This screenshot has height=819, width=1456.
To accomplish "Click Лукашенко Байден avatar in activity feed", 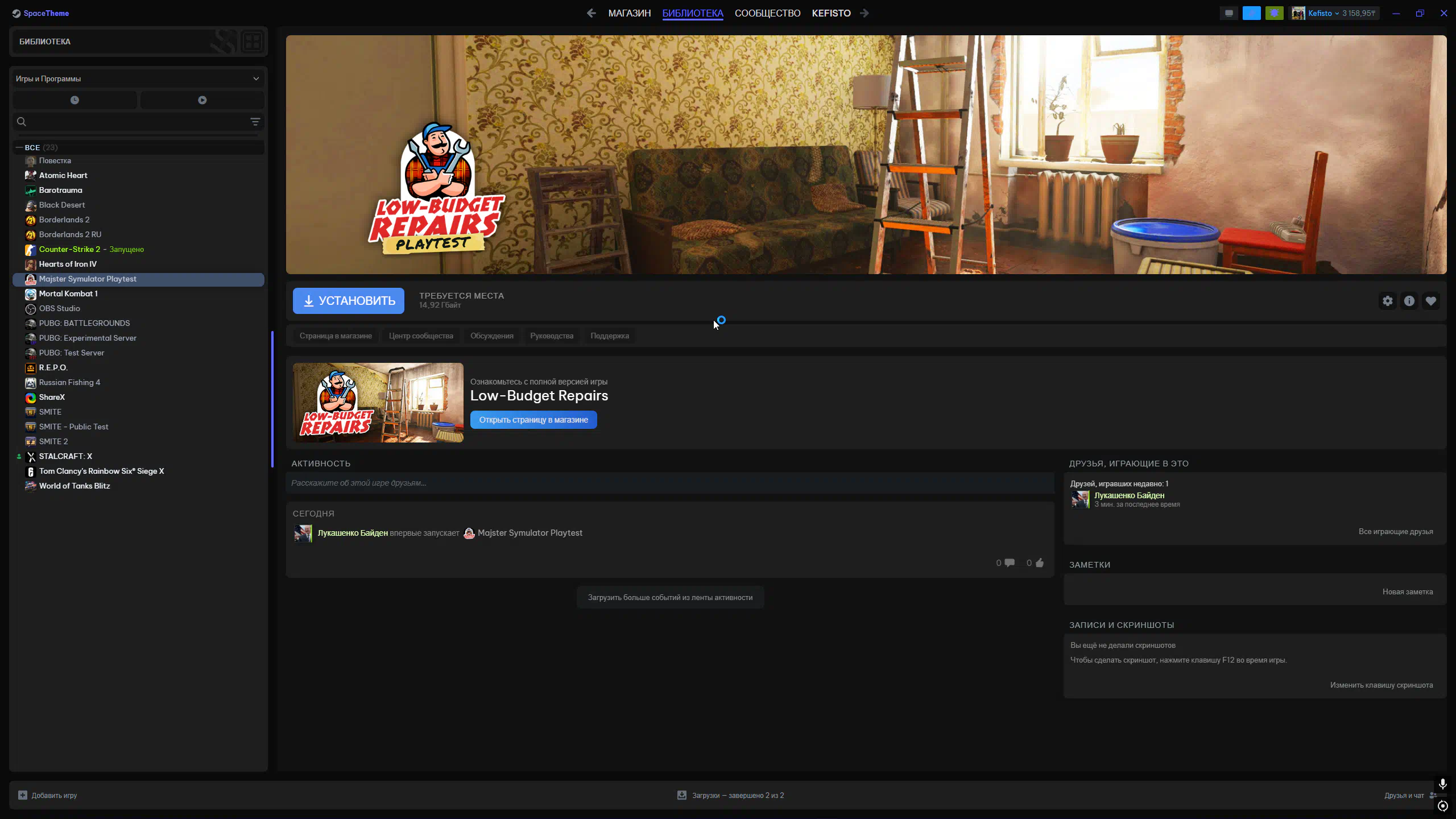I will tap(303, 533).
